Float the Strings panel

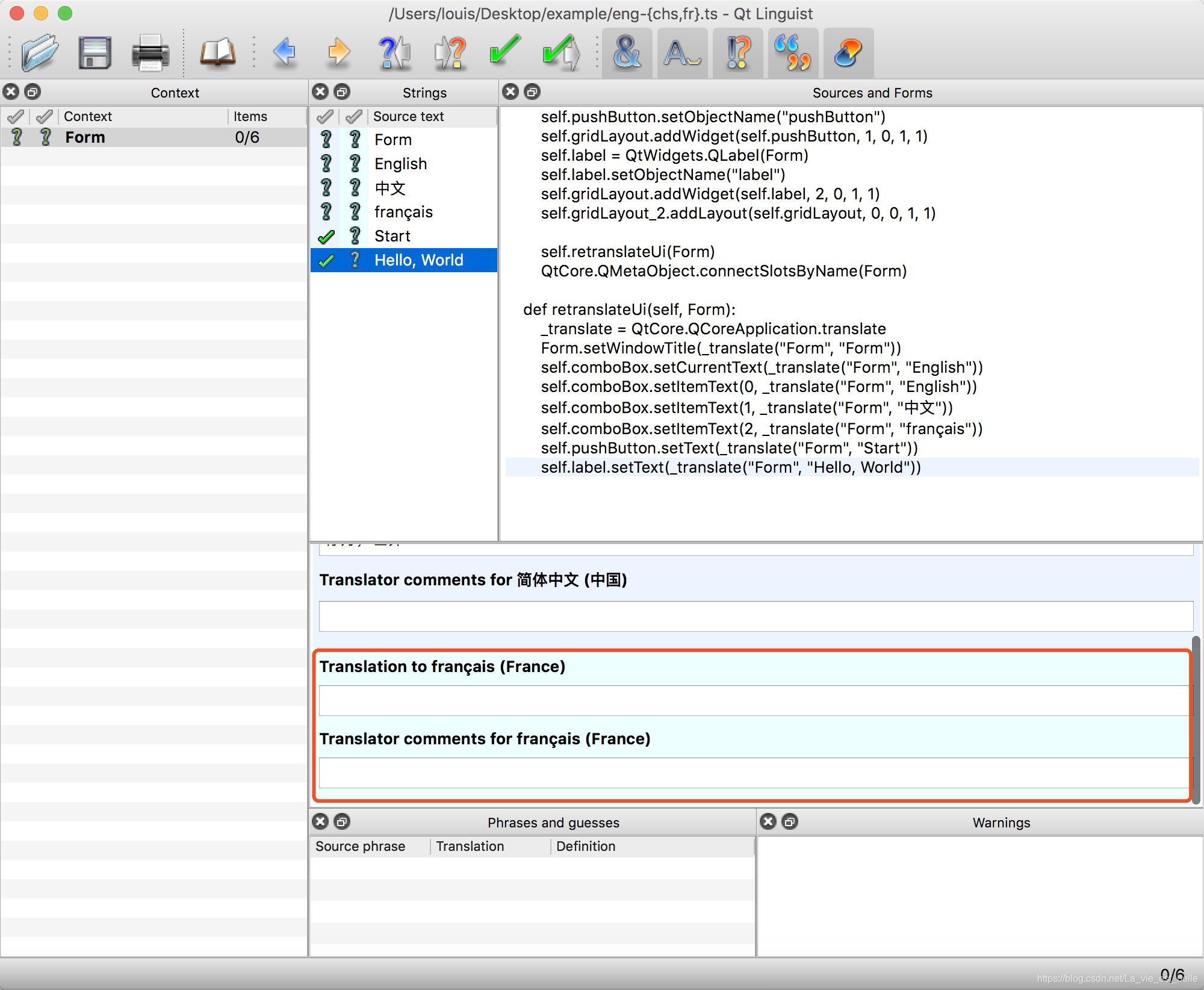[x=342, y=92]
